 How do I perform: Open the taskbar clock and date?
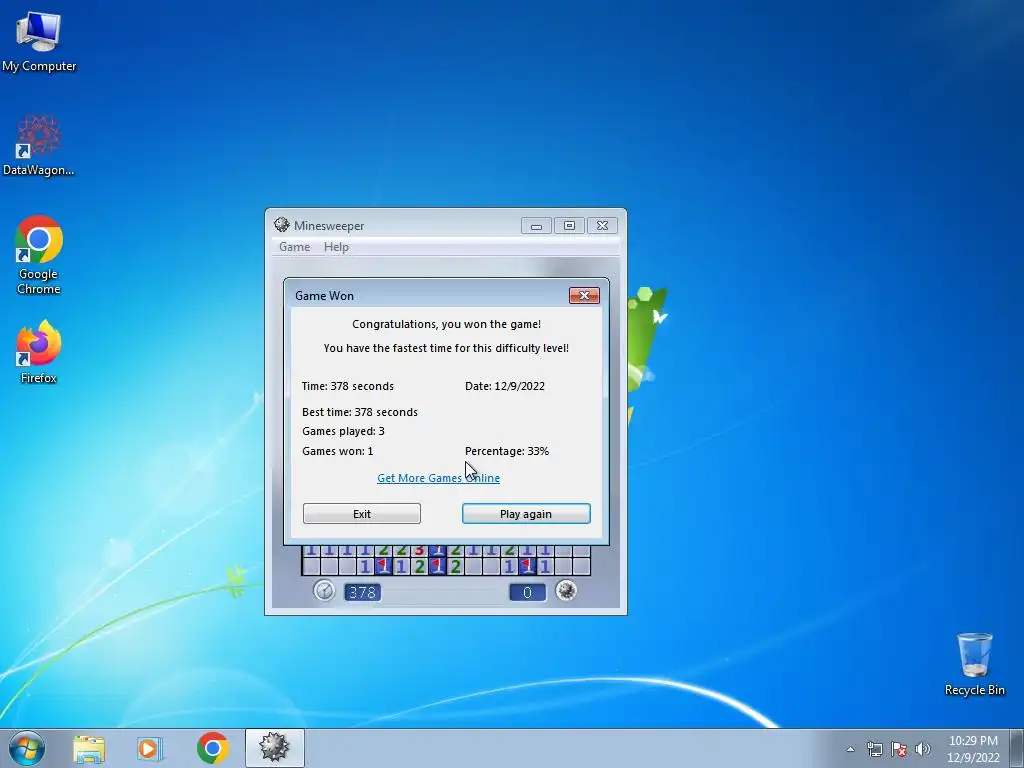coord(973,749)
